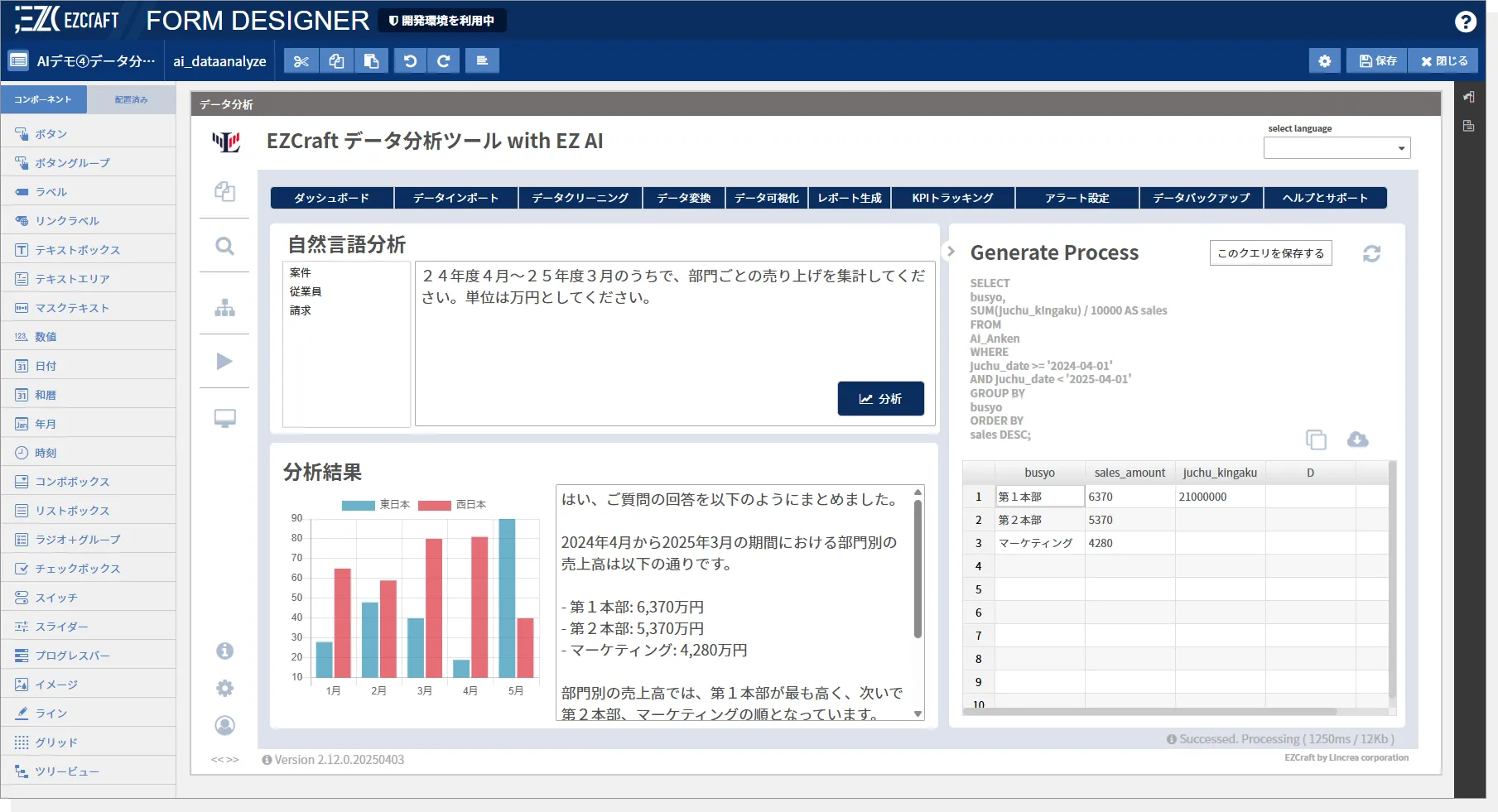Select the スライダー component
Viewport: 1498px width, 812px height.
[88, 627]
